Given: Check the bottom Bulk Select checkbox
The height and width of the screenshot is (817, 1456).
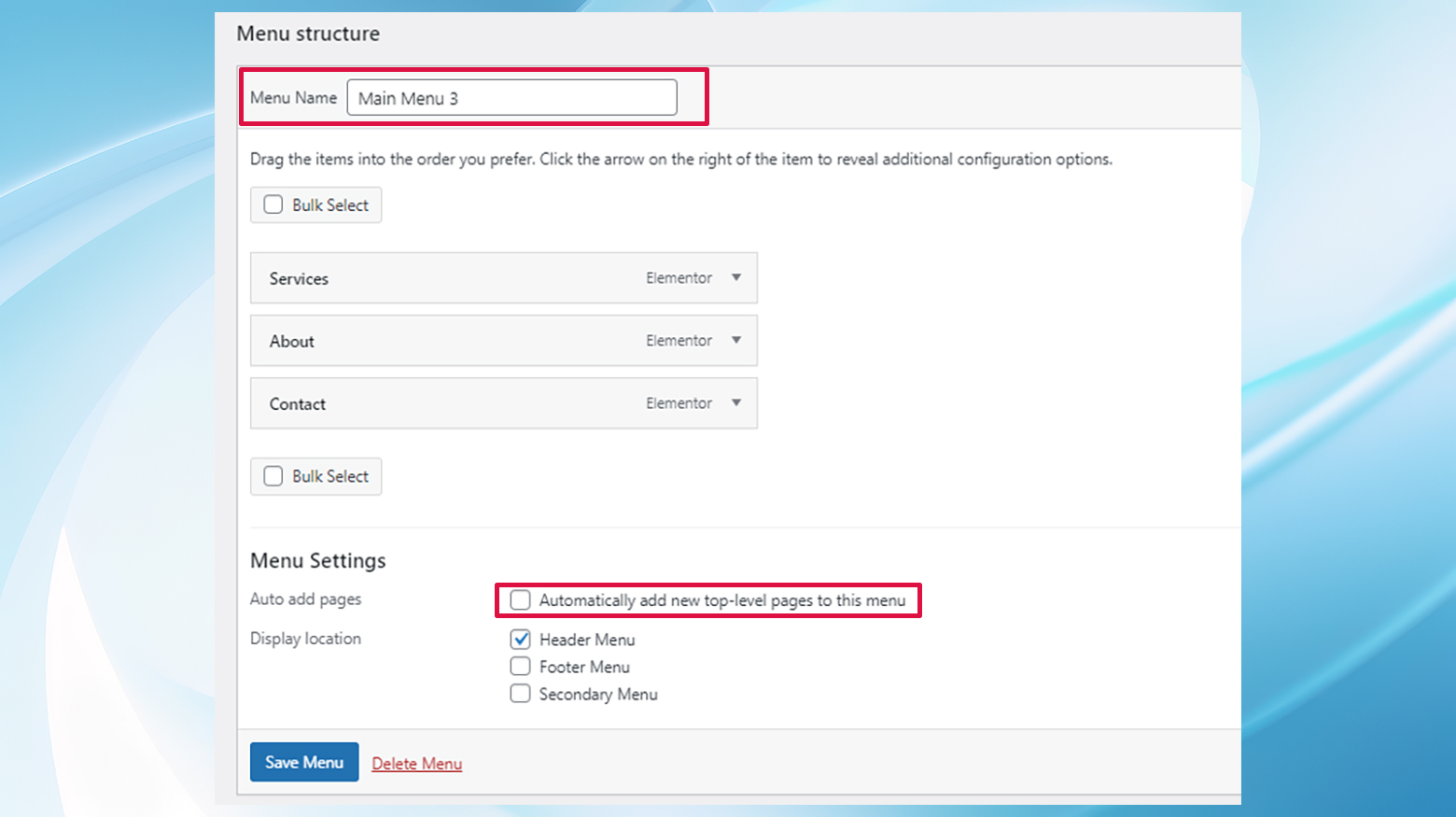Looking at the screenshot, I should (x=273, y=475).
